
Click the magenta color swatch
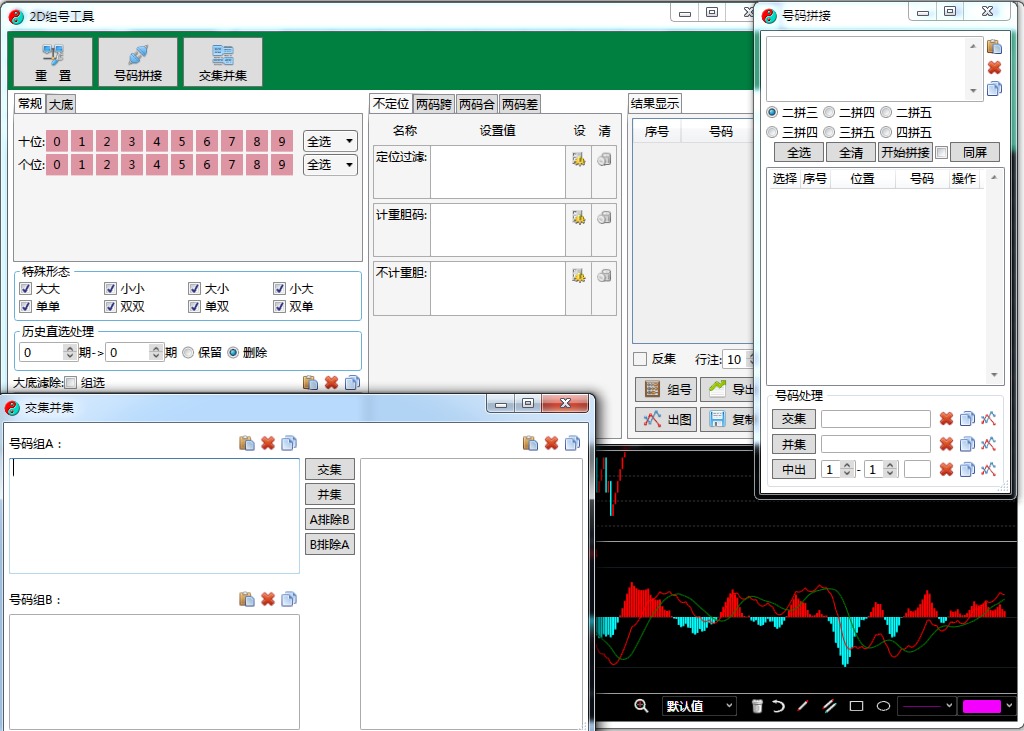click(981, 706)
